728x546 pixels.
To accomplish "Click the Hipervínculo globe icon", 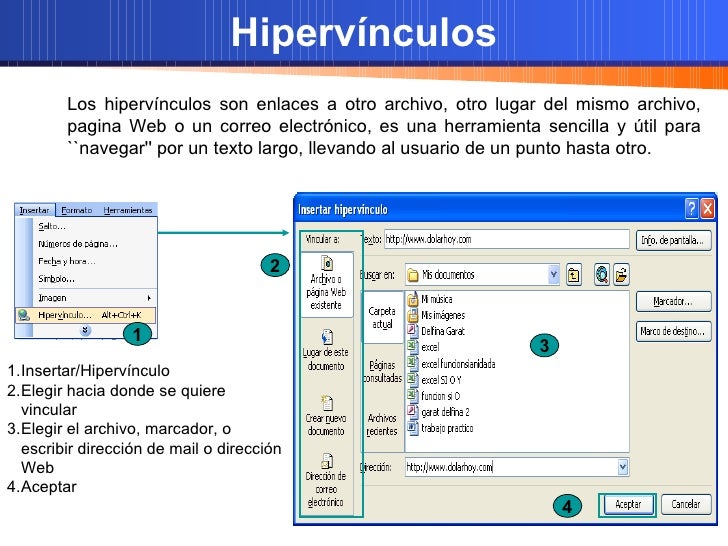I will (24, 315).
